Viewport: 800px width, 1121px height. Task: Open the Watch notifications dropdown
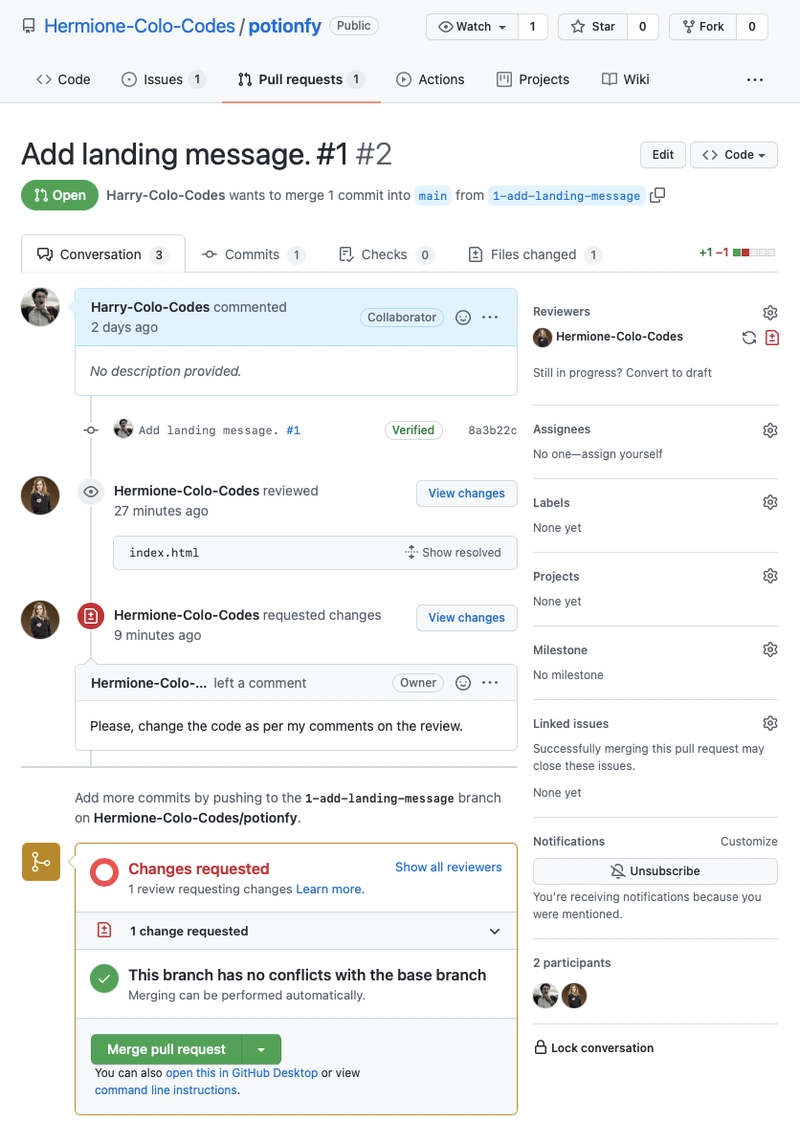click(x=473, y=26)
